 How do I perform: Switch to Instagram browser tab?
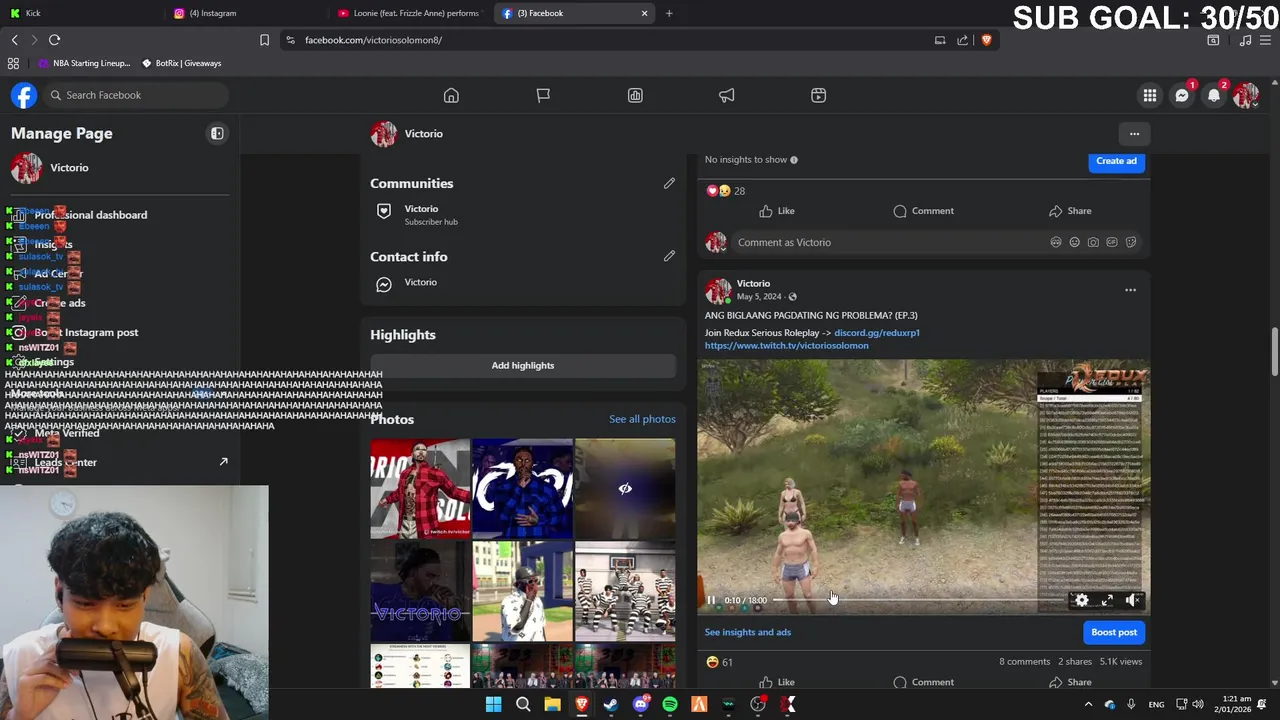(245, 13)
